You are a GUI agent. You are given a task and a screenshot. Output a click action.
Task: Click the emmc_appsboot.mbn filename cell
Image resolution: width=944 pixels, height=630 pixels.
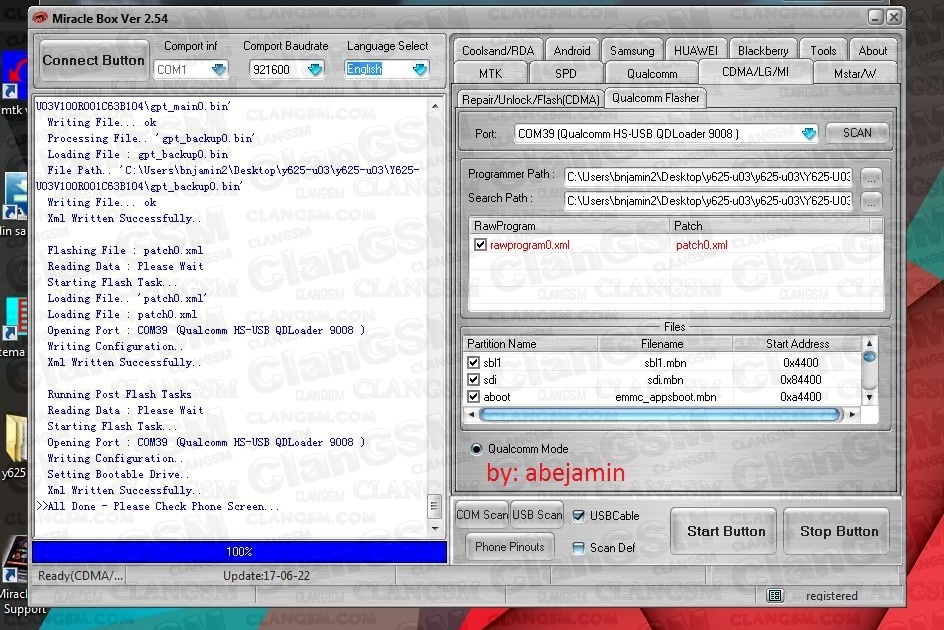665,397
